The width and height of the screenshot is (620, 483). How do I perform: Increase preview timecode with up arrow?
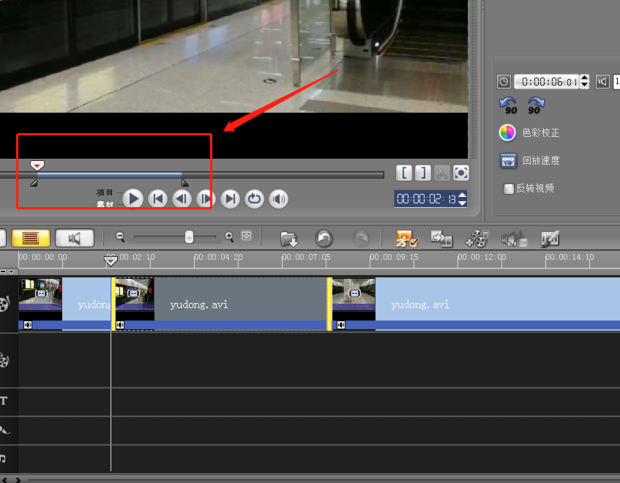tap(462, 195)
